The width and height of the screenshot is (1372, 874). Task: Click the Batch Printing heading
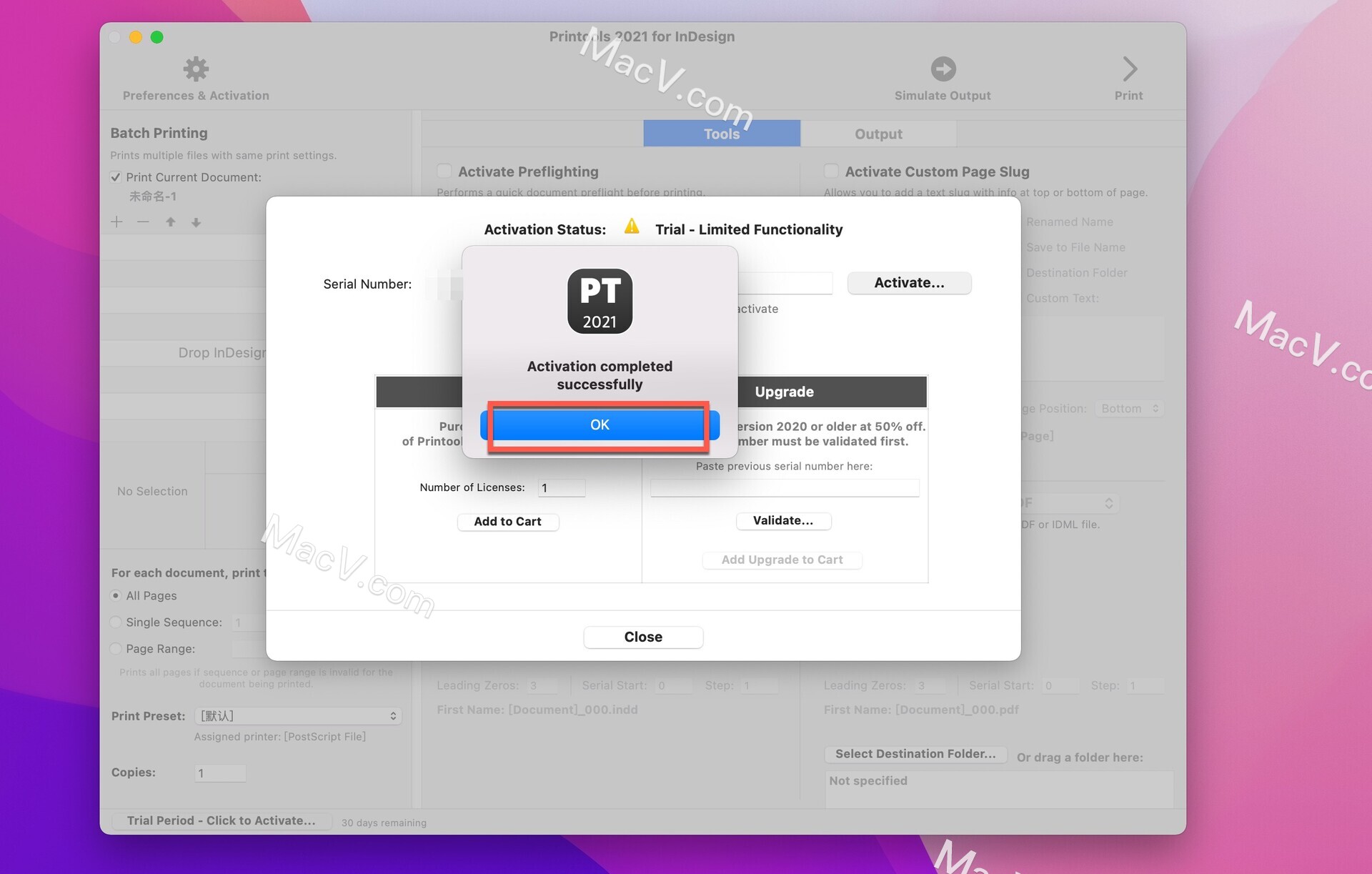coord(159,133)
